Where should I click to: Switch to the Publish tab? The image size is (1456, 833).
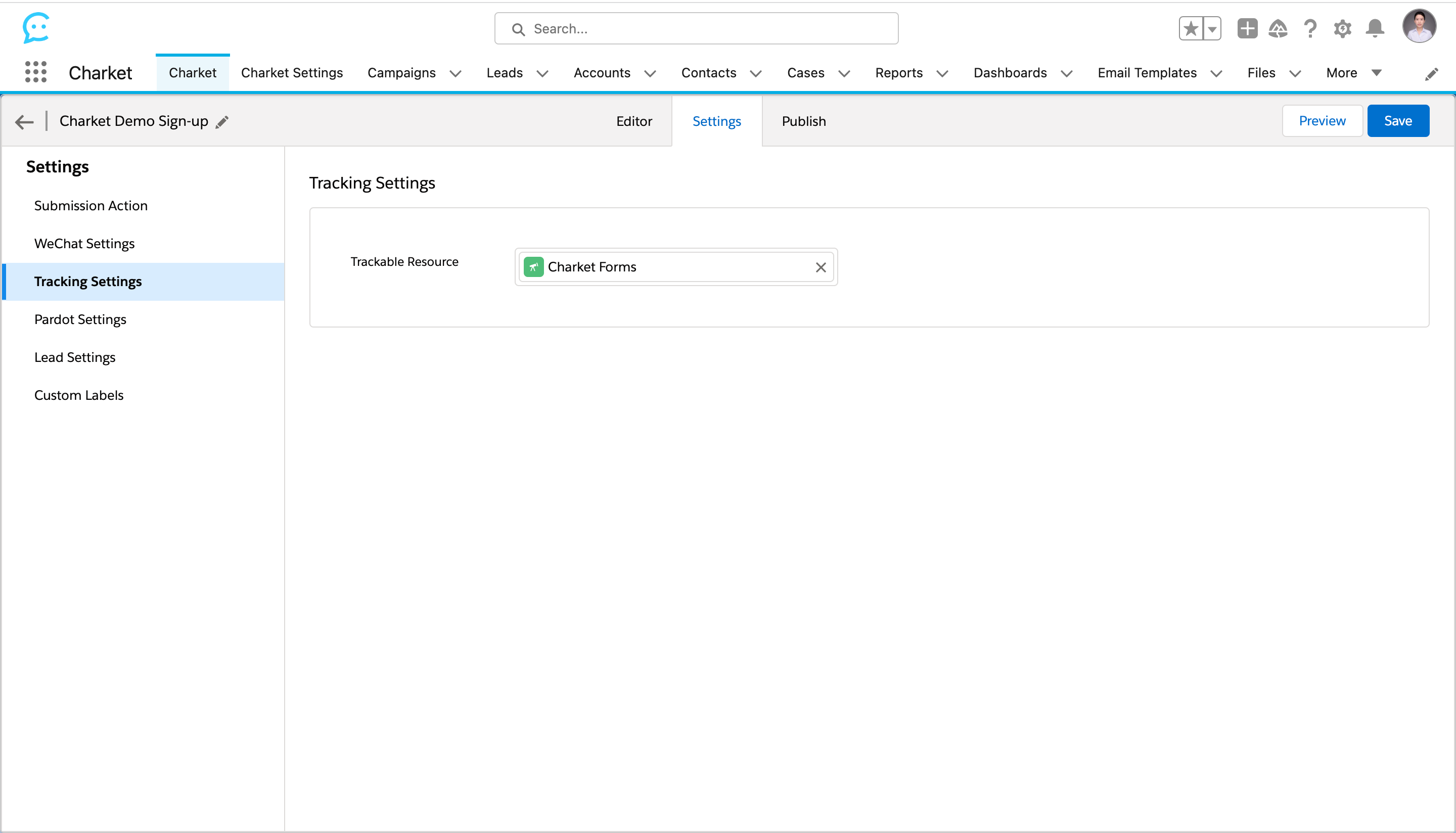804,121
